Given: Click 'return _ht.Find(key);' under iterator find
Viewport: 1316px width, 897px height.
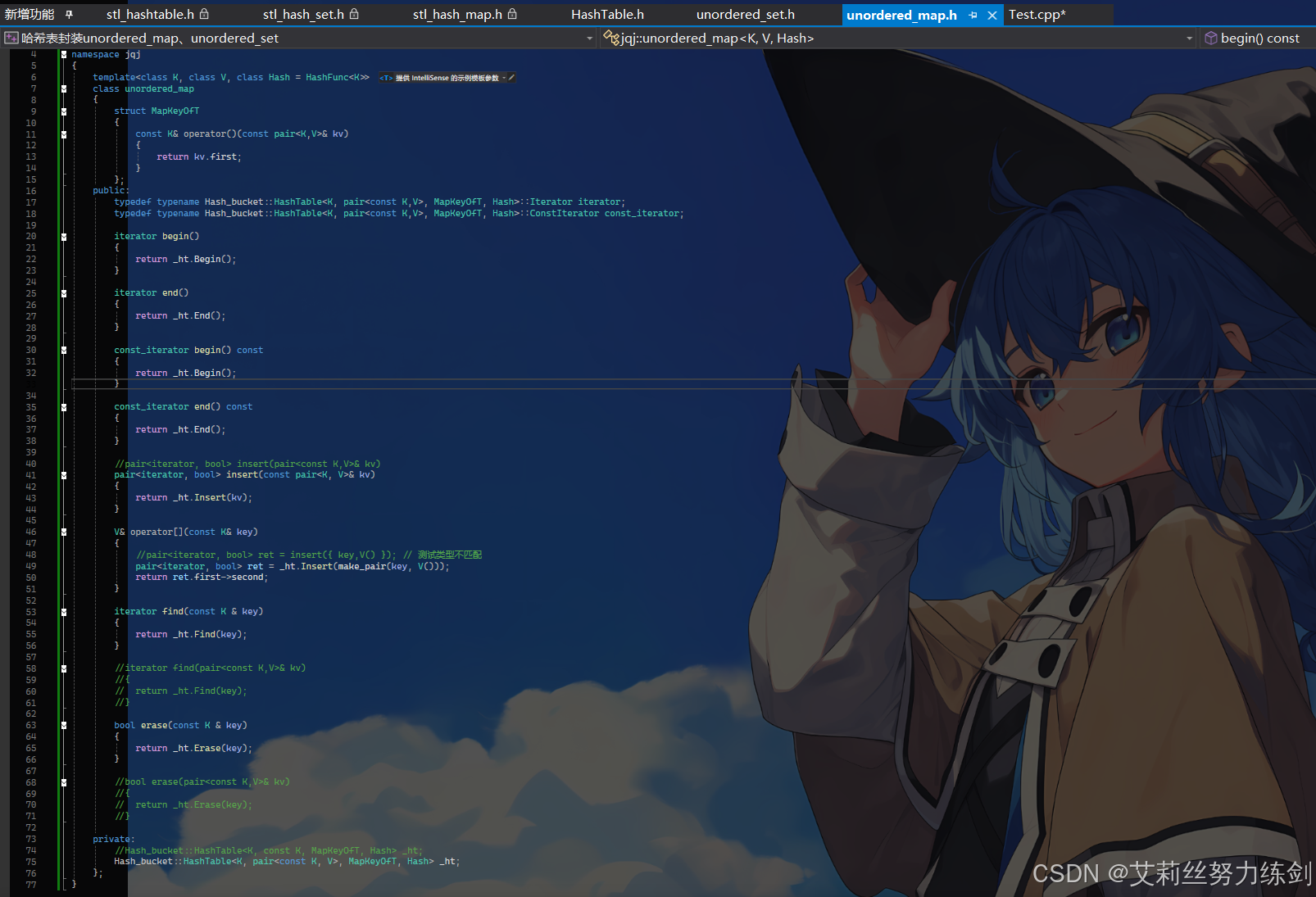Looking at the screenshot, I should coord(191,634).
